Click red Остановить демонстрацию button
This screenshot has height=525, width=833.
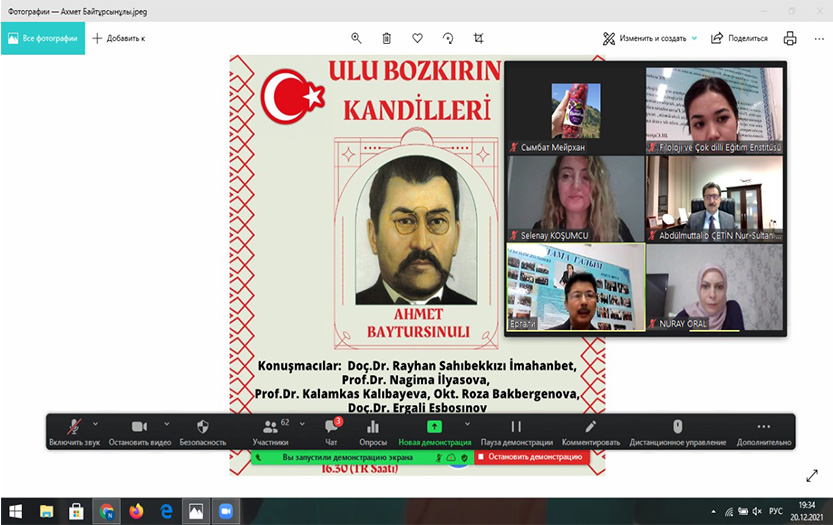(x=531, y=457)
